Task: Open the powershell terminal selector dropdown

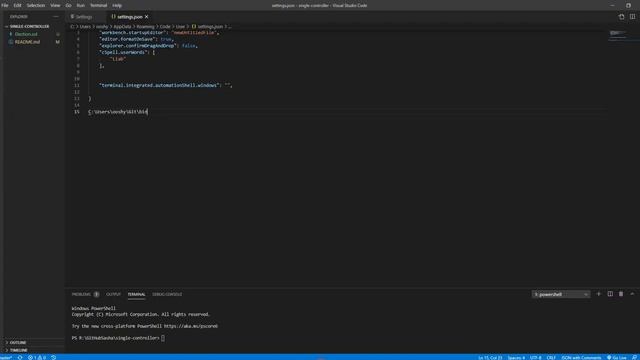Action: click(x=561, y=294)
